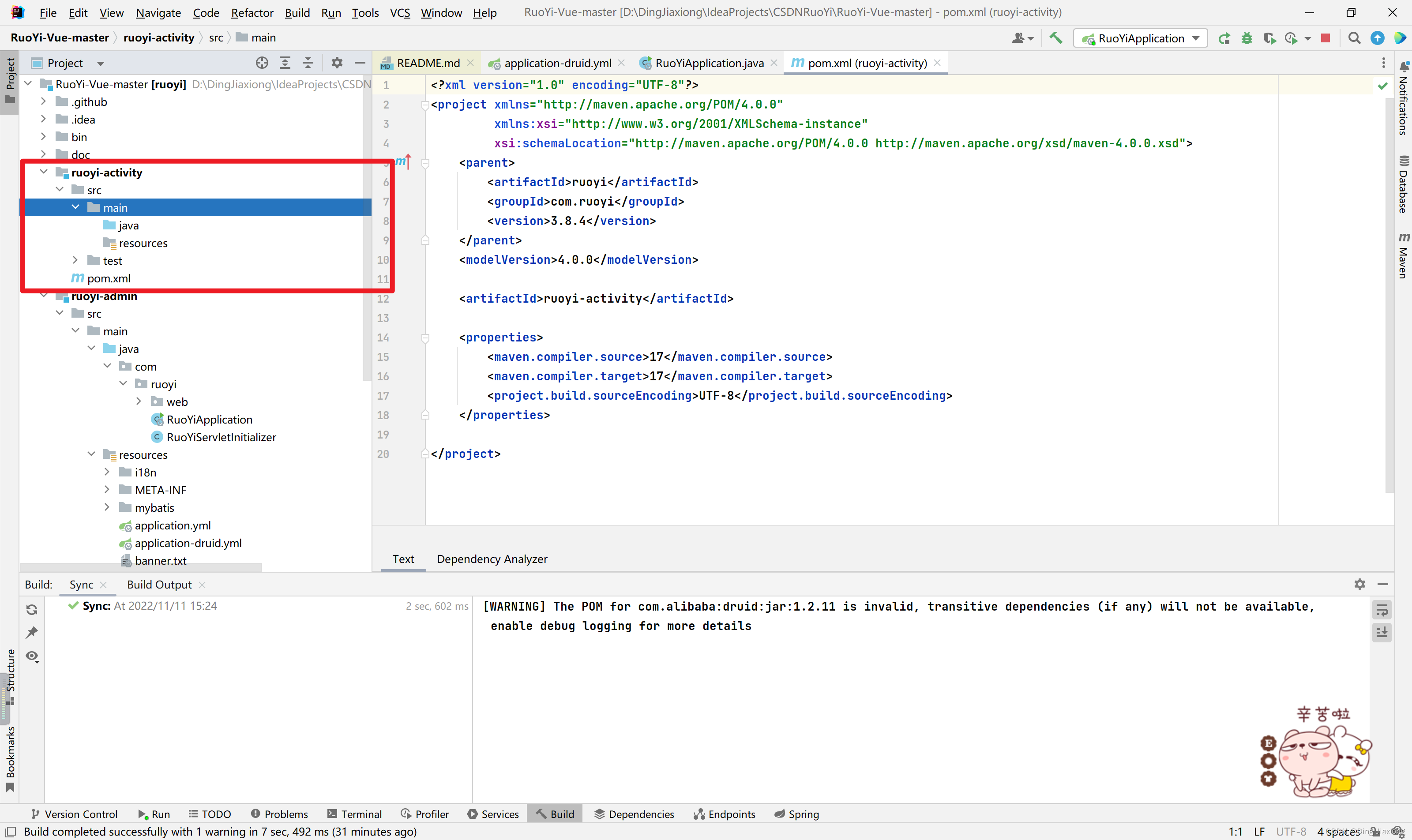Viewport: 1412px width, 840px height.
Task: Toggle pin tab in Build panel
Action: 32,633
